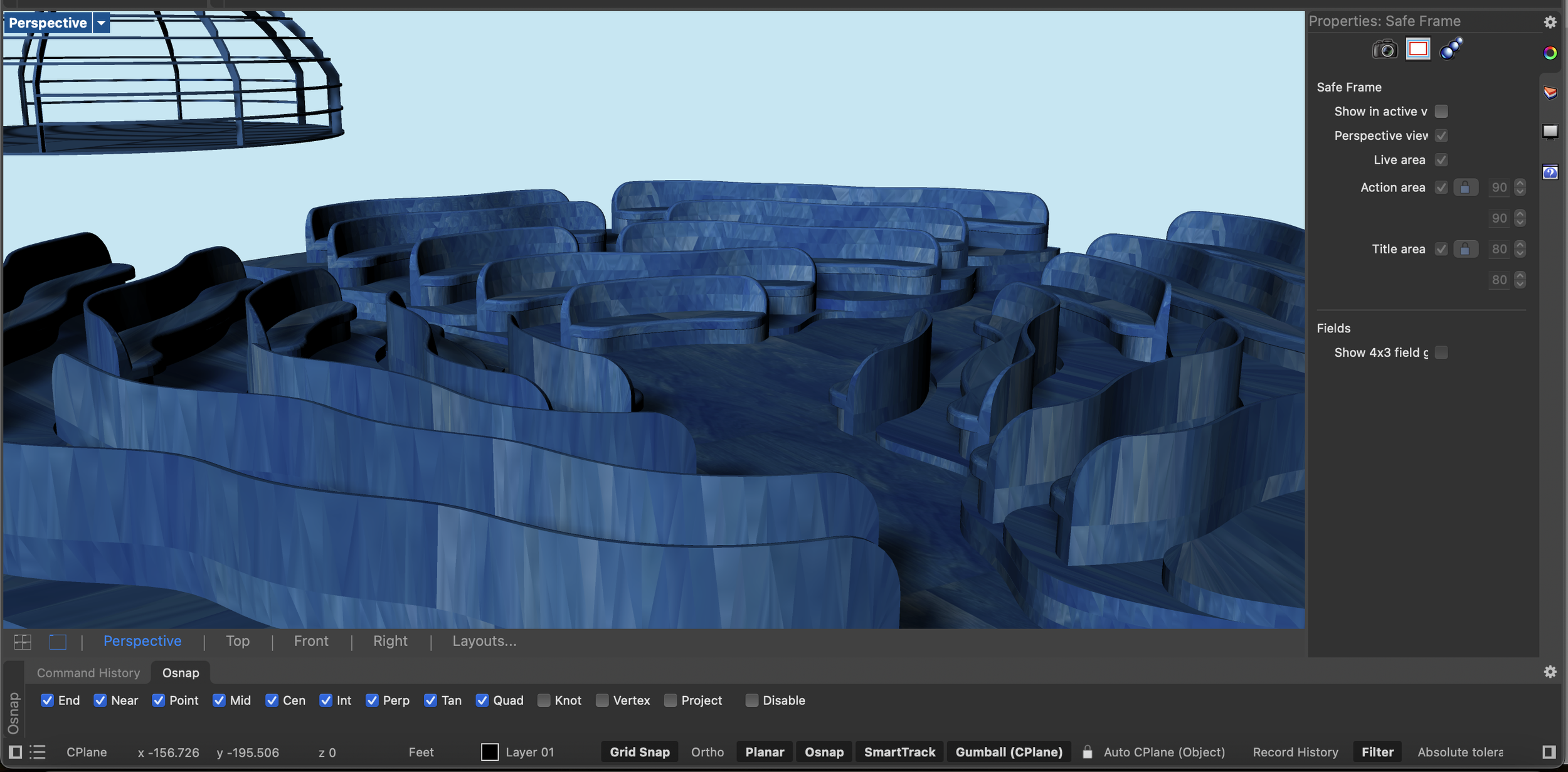This screenshot has height=772, width=1568.
Task: Open the Command History tab
Action: tap(88, 672)
